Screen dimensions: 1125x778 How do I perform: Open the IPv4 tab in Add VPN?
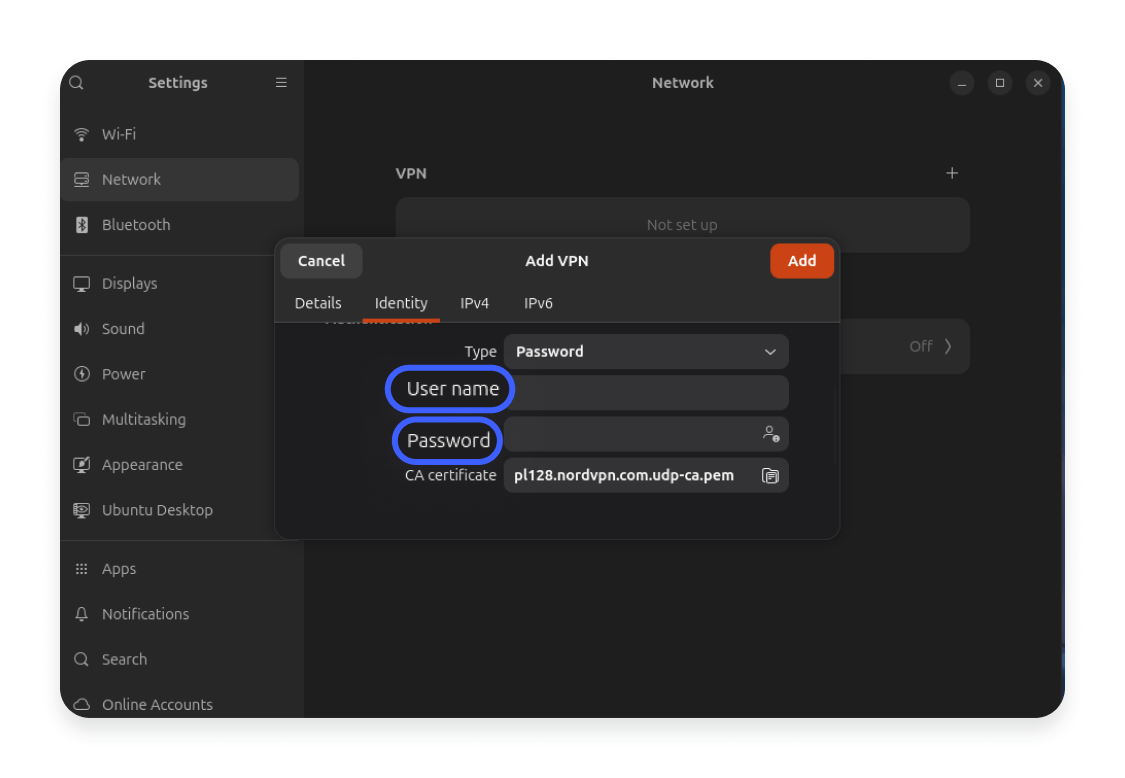(475, 303)
